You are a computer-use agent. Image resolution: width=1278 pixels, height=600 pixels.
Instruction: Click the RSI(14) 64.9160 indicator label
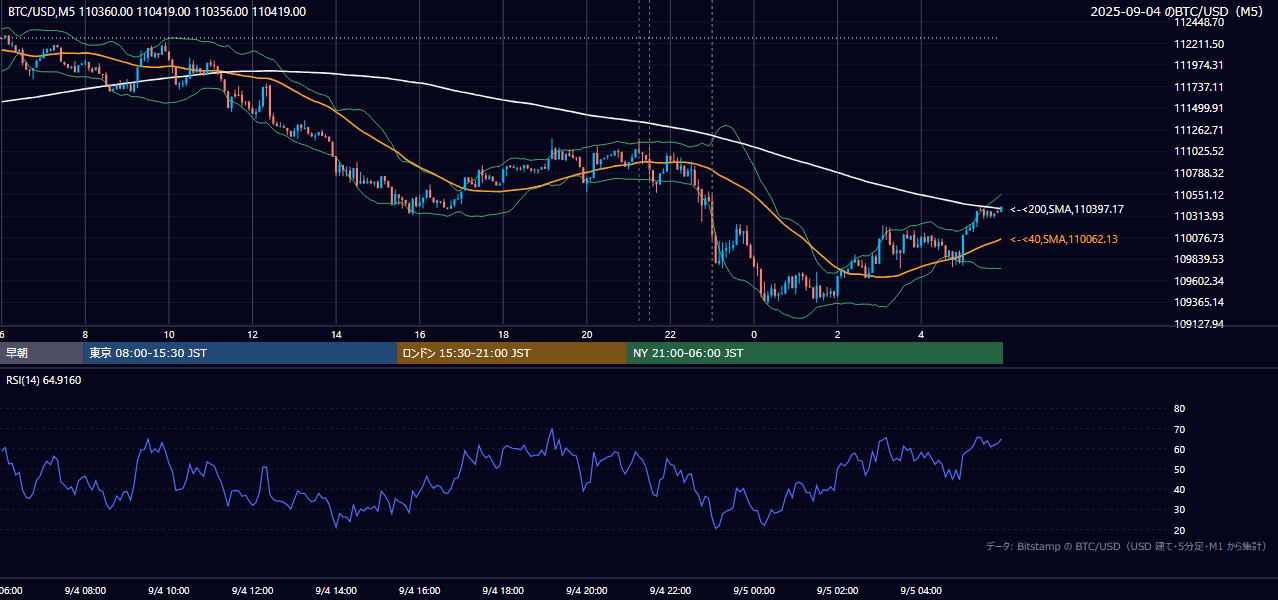44,380
